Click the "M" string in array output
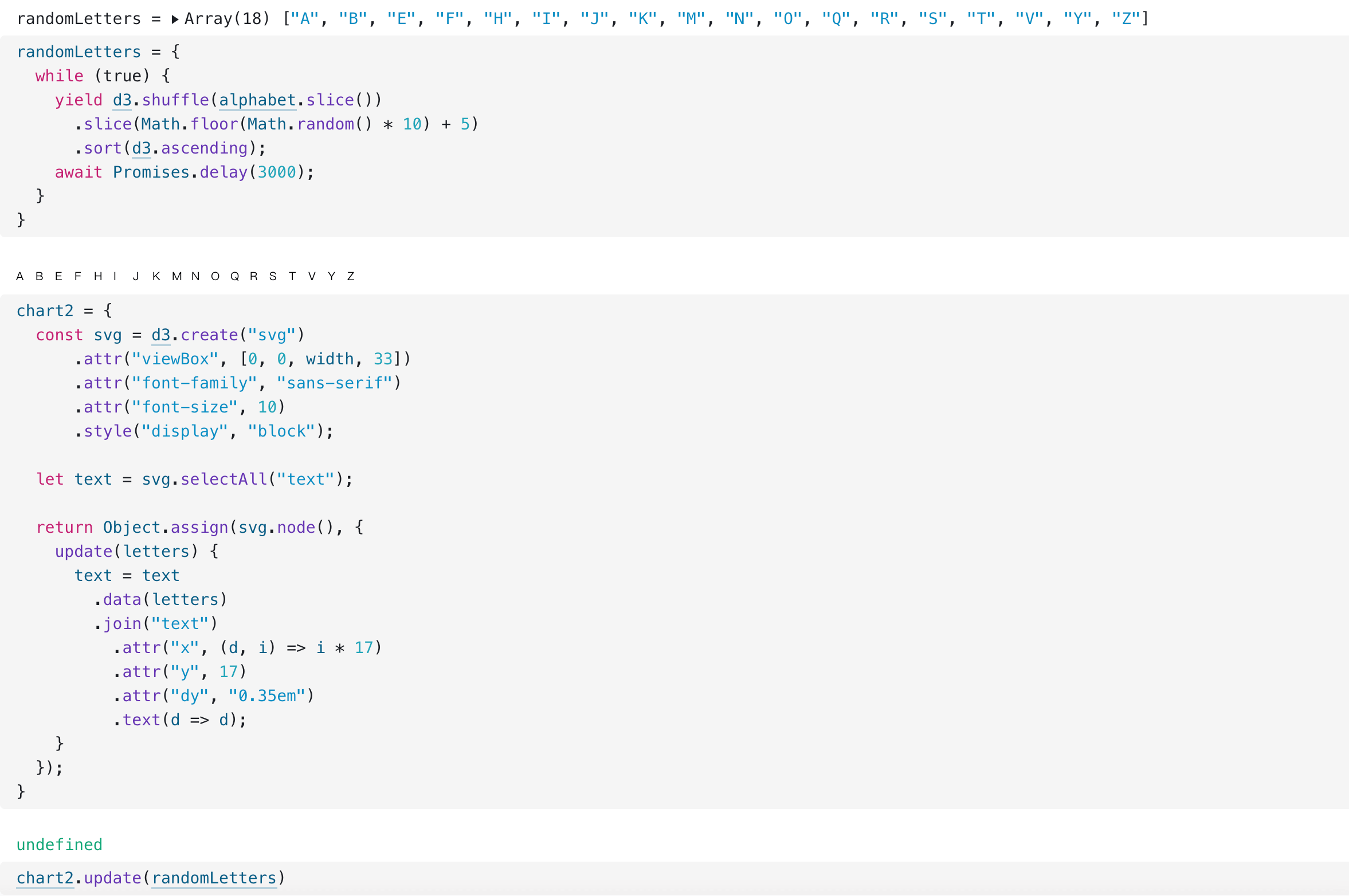The width and height of the screenshot is (1349, 896). [691, 19]
